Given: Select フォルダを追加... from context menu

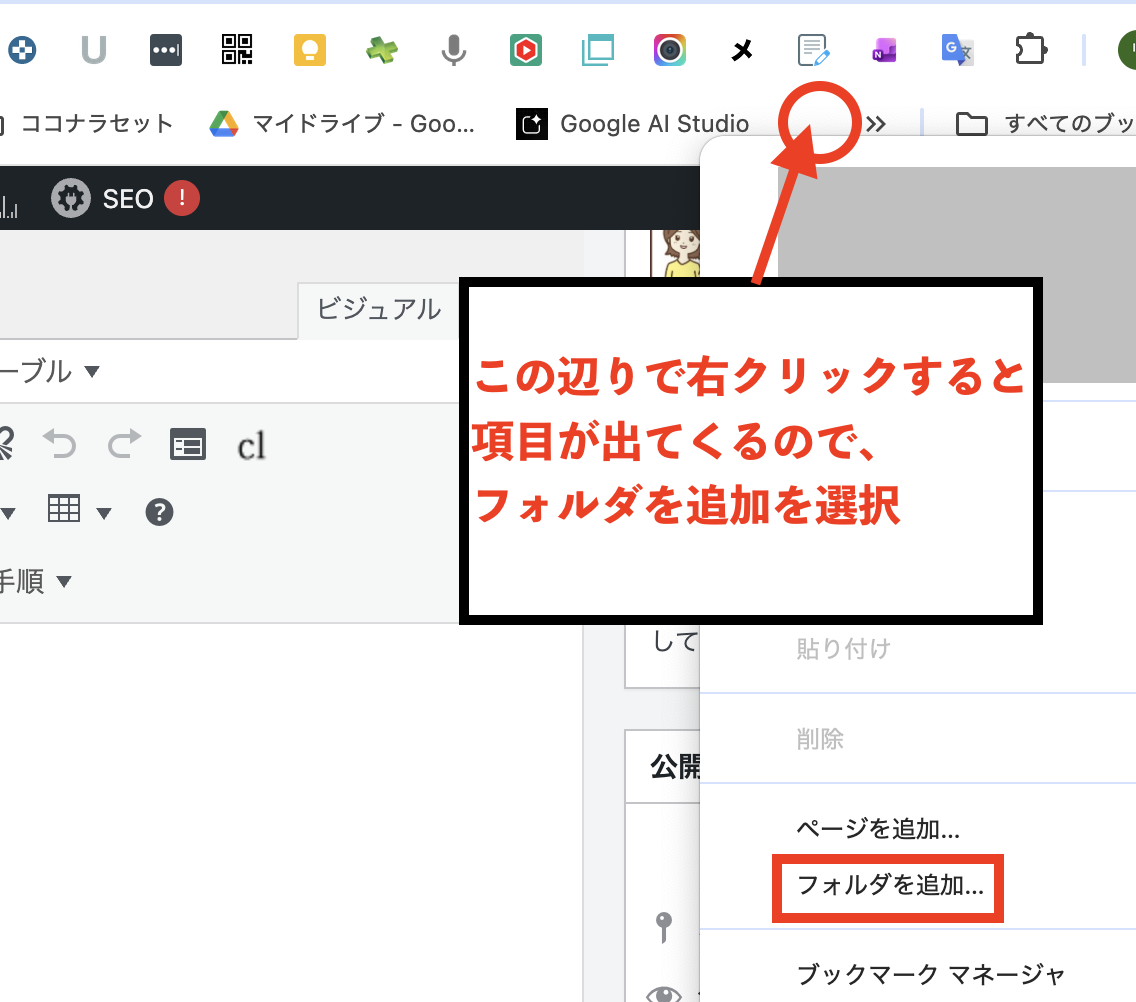Looking at the screenshot, I should (x=889, y=886).
